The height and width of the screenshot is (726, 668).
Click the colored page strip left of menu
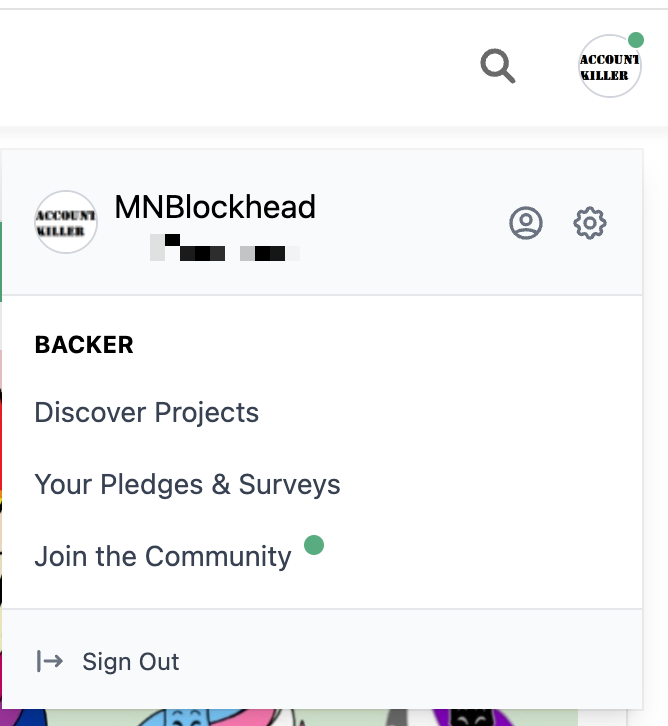[x=1, y=463]
